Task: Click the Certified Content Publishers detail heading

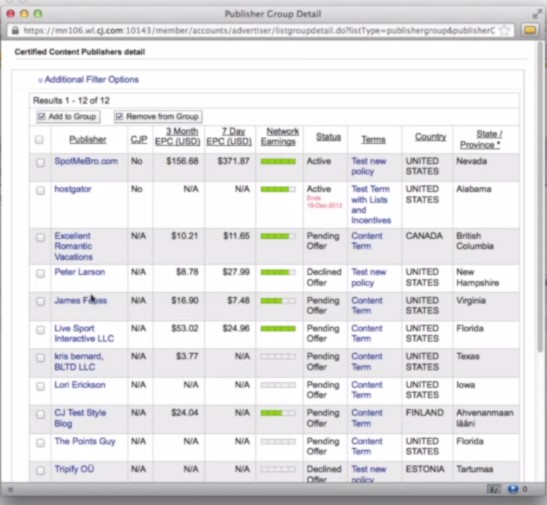Action: pos(80,52)
